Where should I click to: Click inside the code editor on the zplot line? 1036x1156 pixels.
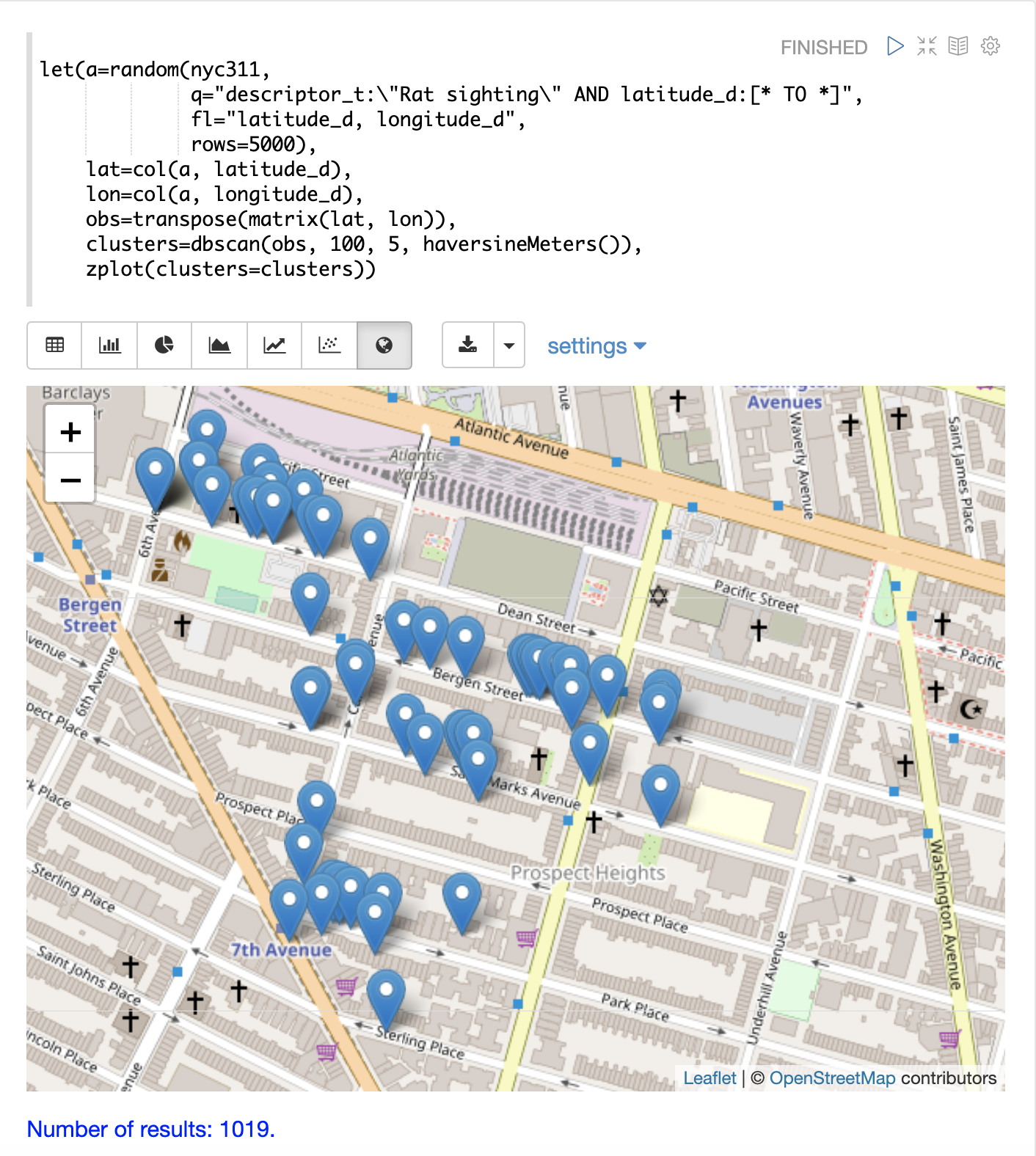(x=230, y=269)
